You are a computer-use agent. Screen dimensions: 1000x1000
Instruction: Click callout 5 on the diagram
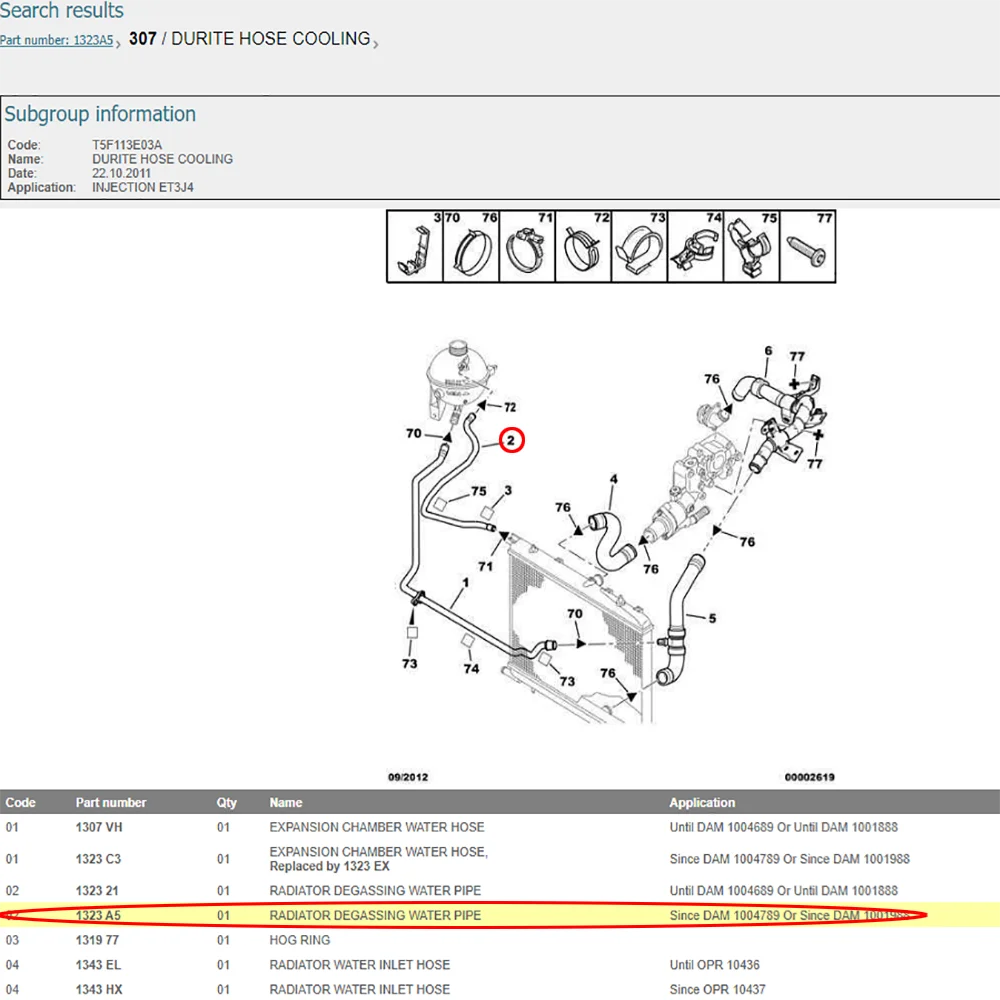712,618
